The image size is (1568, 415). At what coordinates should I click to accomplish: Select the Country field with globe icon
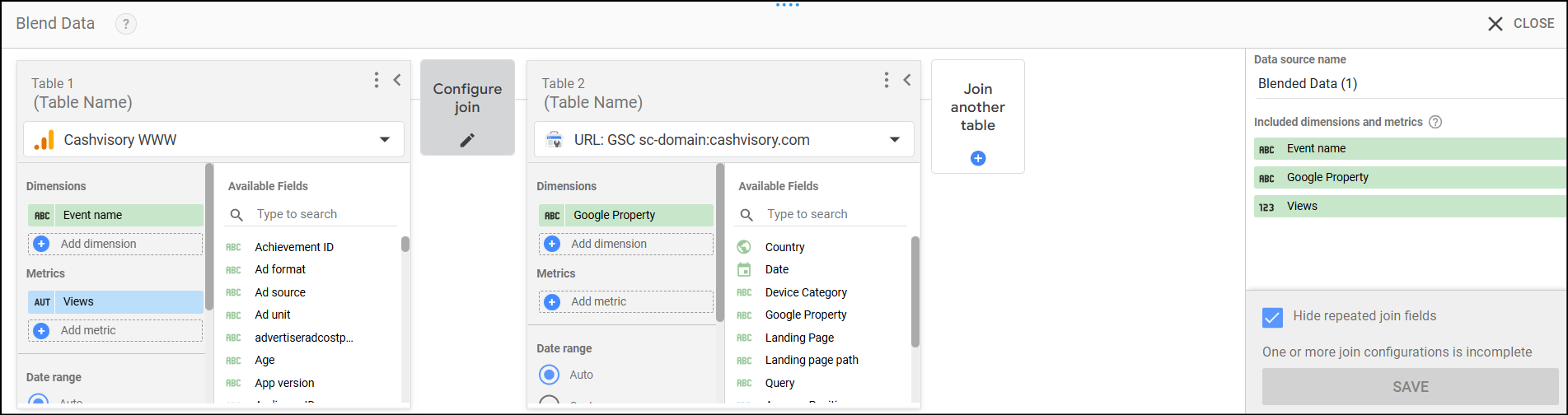[784, 247]
